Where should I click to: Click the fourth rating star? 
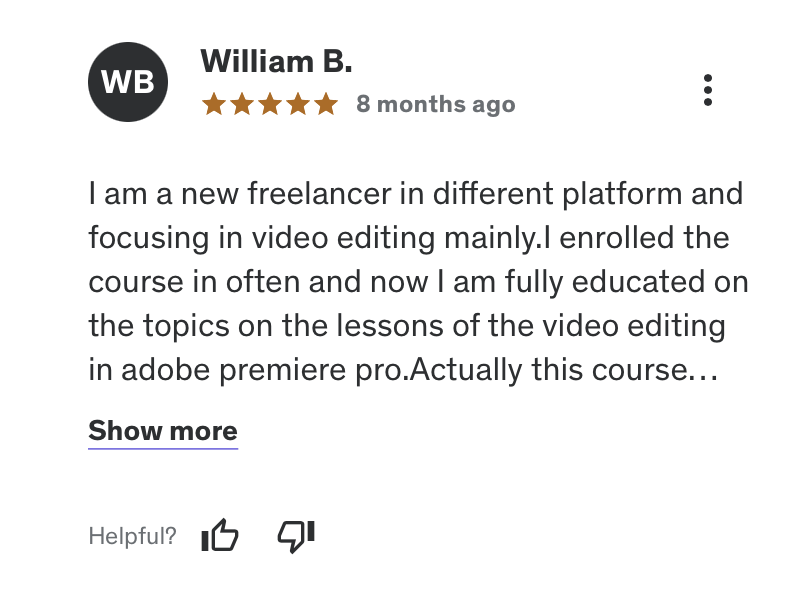[x=298, y=104]
